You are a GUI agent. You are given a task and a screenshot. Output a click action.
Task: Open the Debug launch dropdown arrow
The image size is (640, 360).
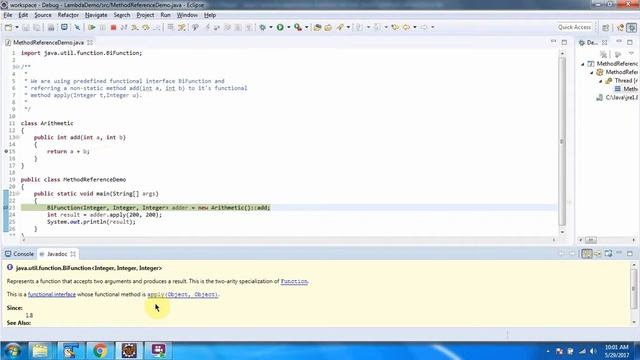click(271, 27)
